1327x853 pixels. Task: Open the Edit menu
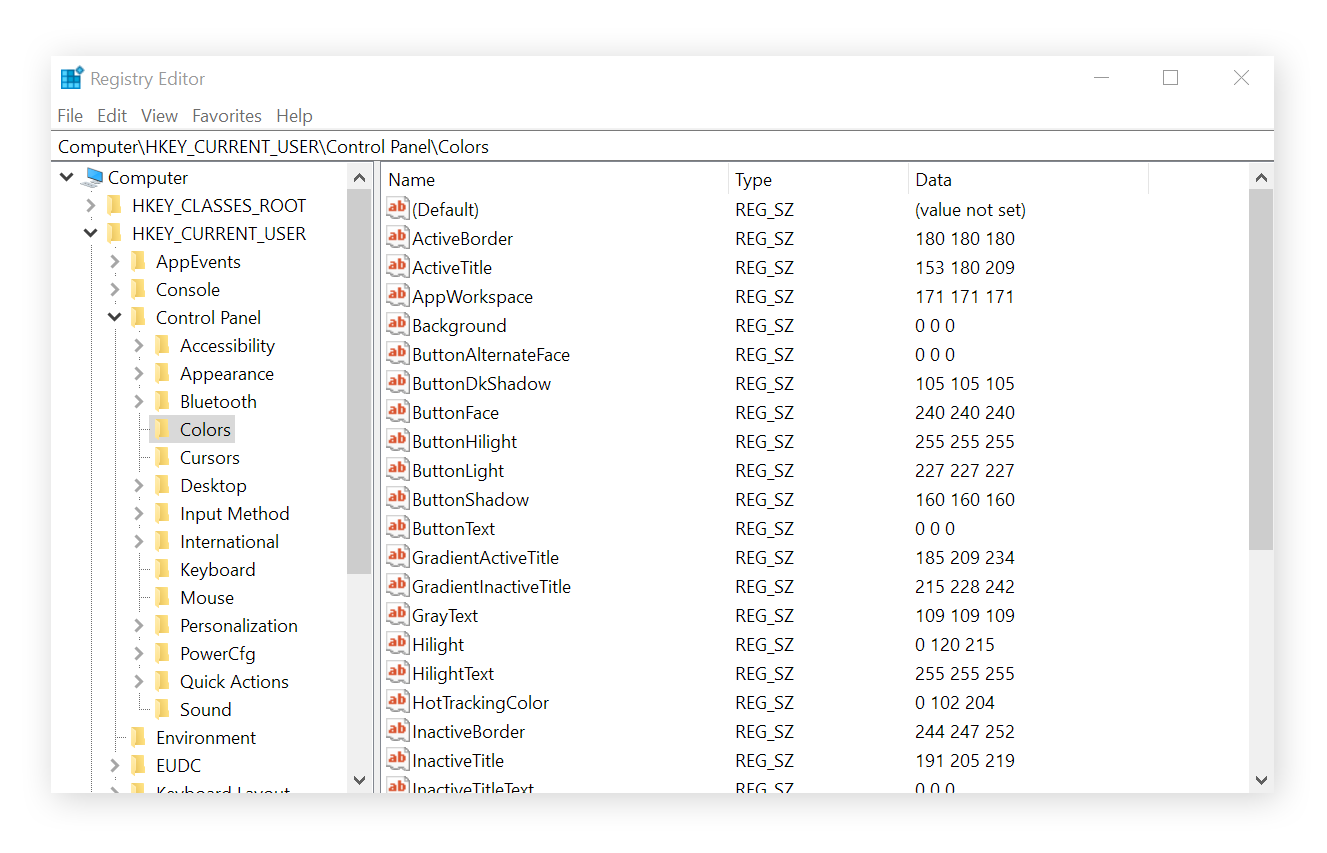tap(111, 116)
